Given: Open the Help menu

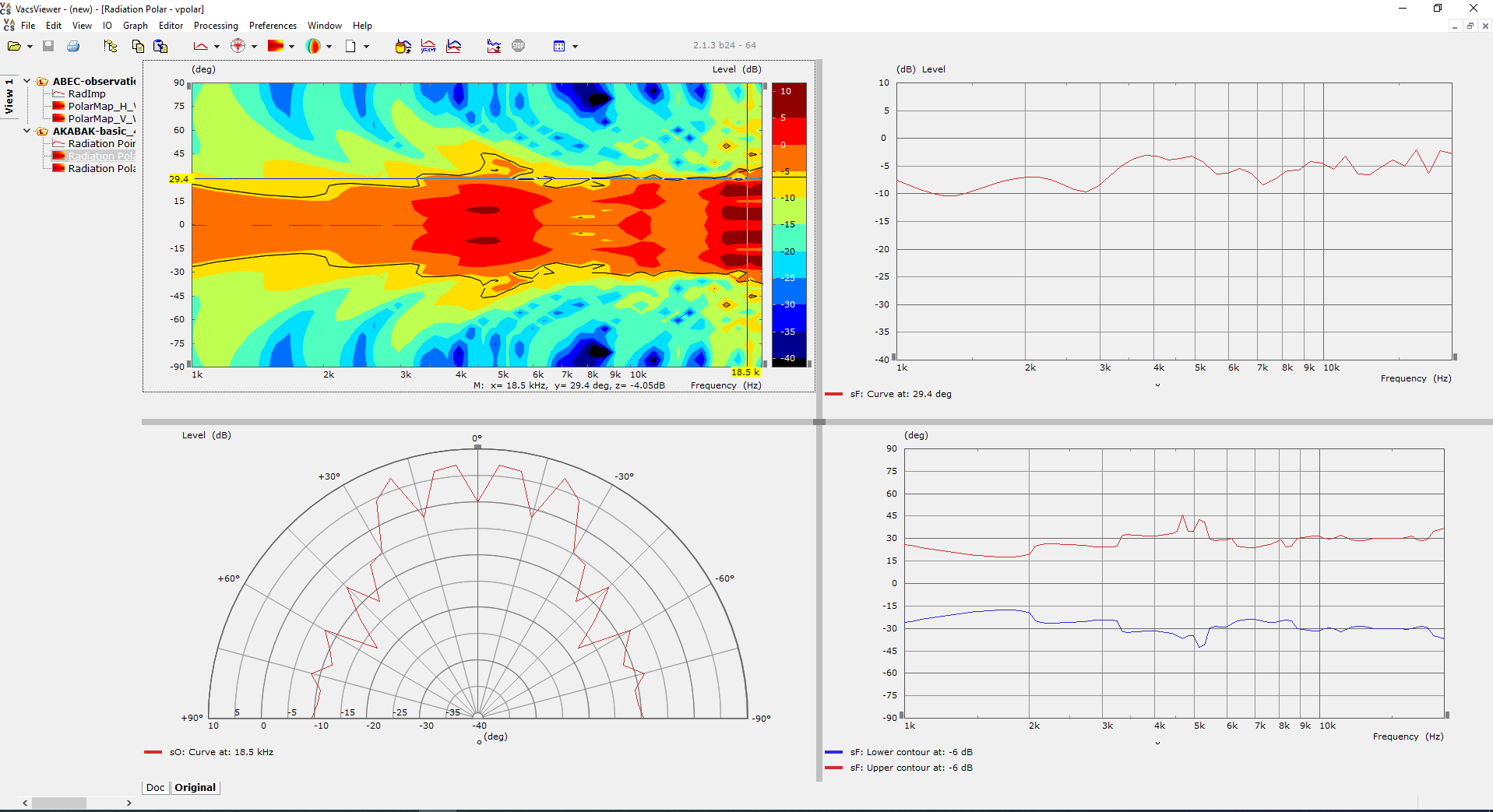Looking at the screenshot, I should (x=362, y=26).
